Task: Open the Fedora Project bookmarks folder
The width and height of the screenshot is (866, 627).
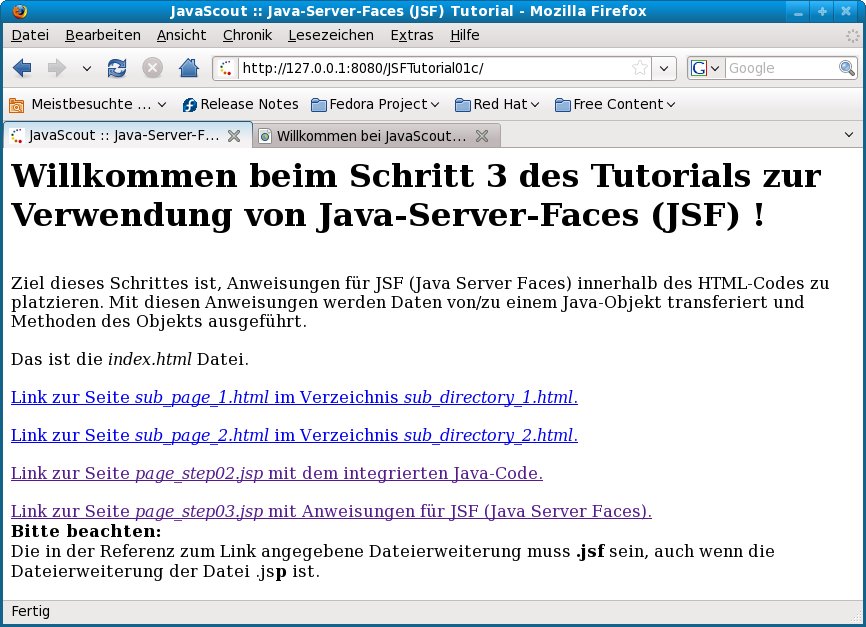Action: (375, 104)
